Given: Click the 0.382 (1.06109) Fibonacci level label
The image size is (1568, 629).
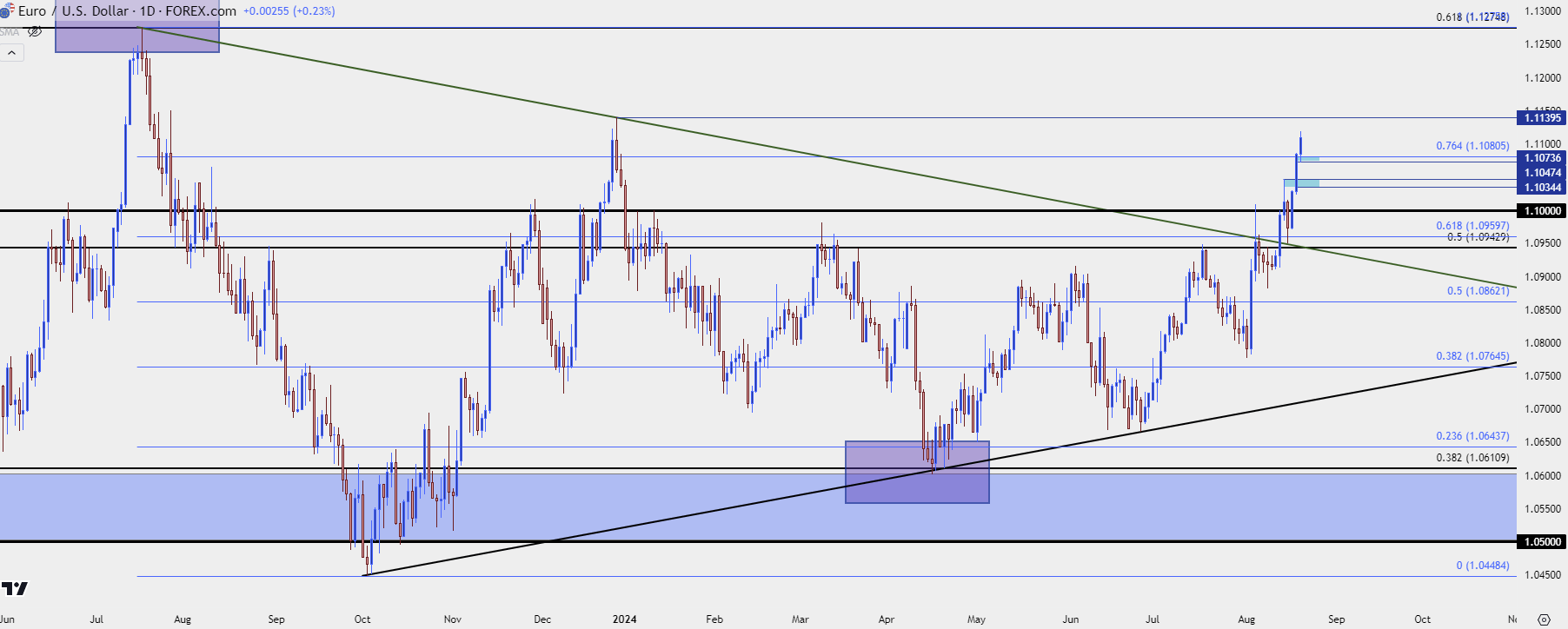Looking at the screenshot, I should coord(1472,458).
